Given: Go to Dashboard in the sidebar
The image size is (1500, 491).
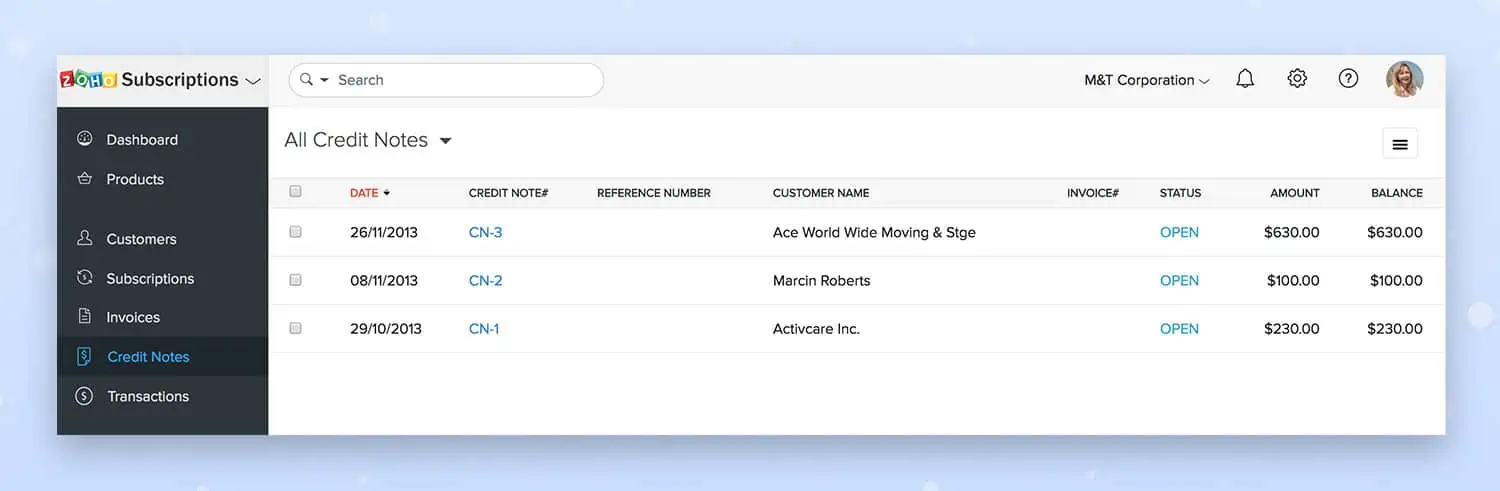Looking at the screenshot, I should point(142,140).
